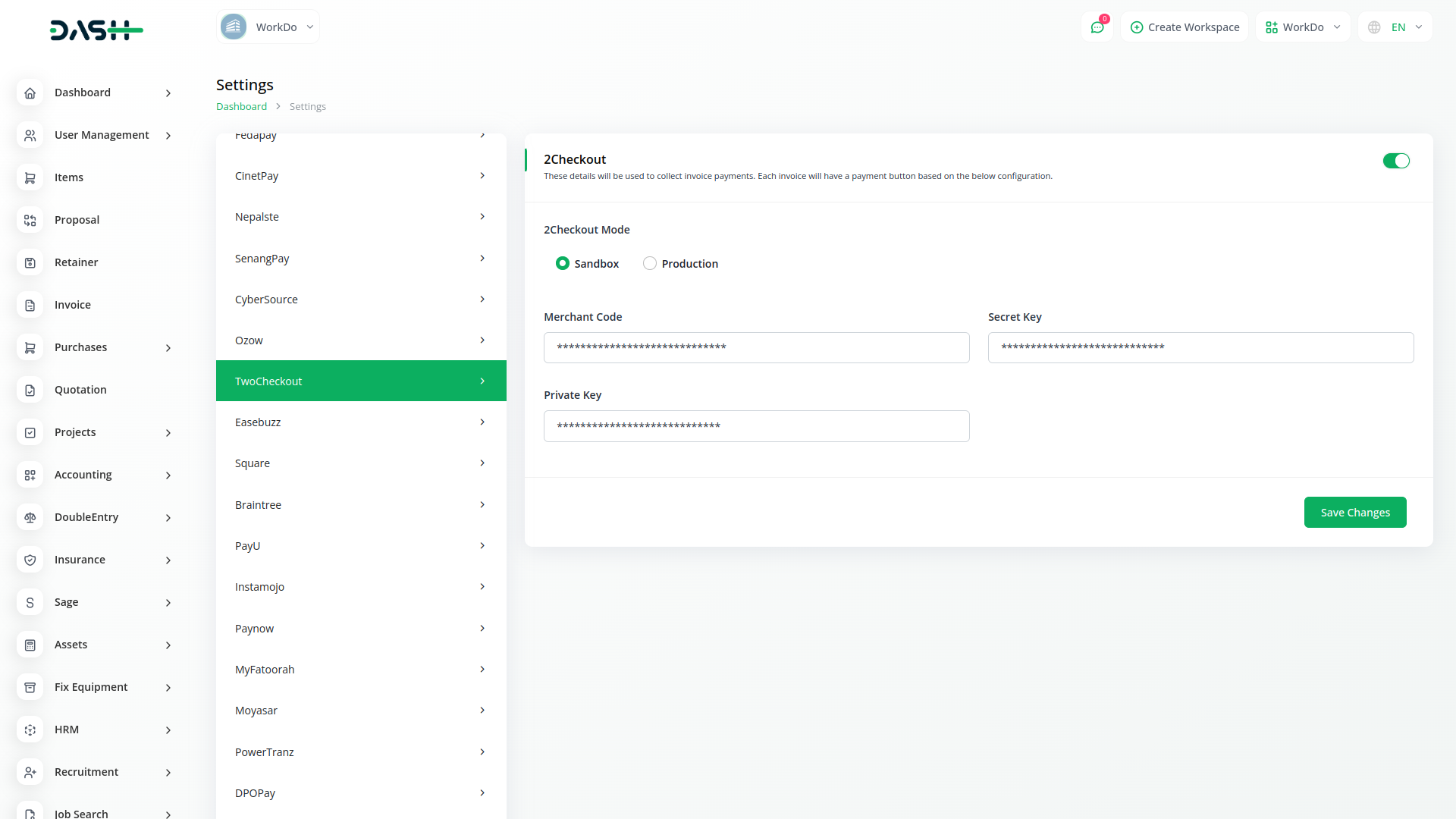The image size is (1456, 819).
Task: Expand the Dashboard menu chevron
Action: (x=168, y=93)
